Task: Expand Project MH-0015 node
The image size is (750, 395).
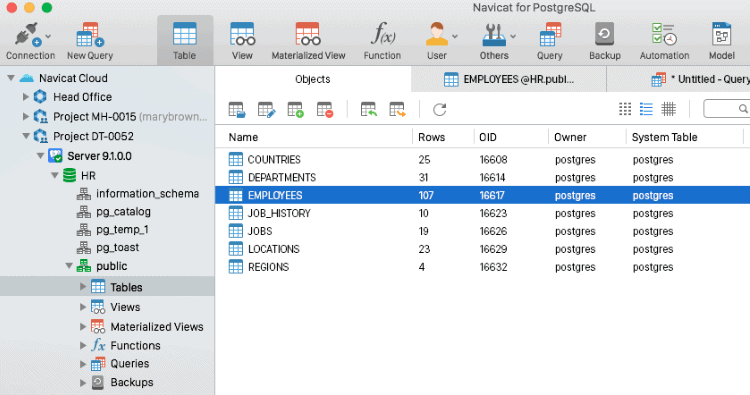Action: point(26,116)
